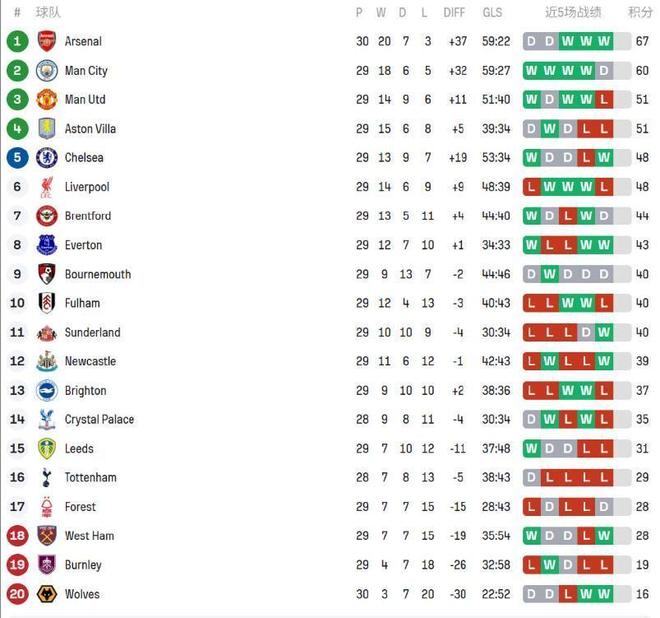
Task: Click the Man City club badge
Action: (46, 70)
